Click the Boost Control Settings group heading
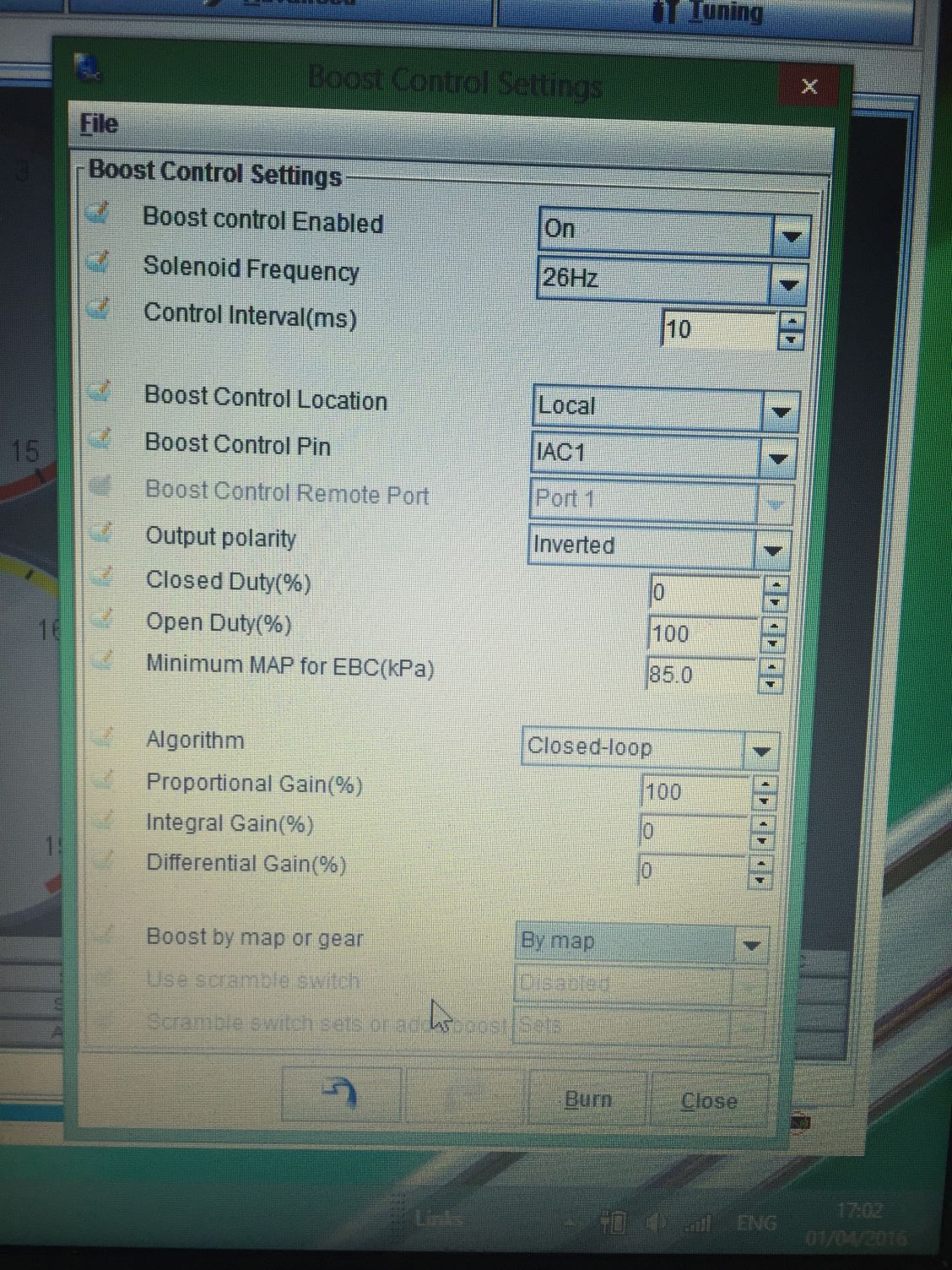This screenshot has height=1270, width=952. click(x=215, y=173)
